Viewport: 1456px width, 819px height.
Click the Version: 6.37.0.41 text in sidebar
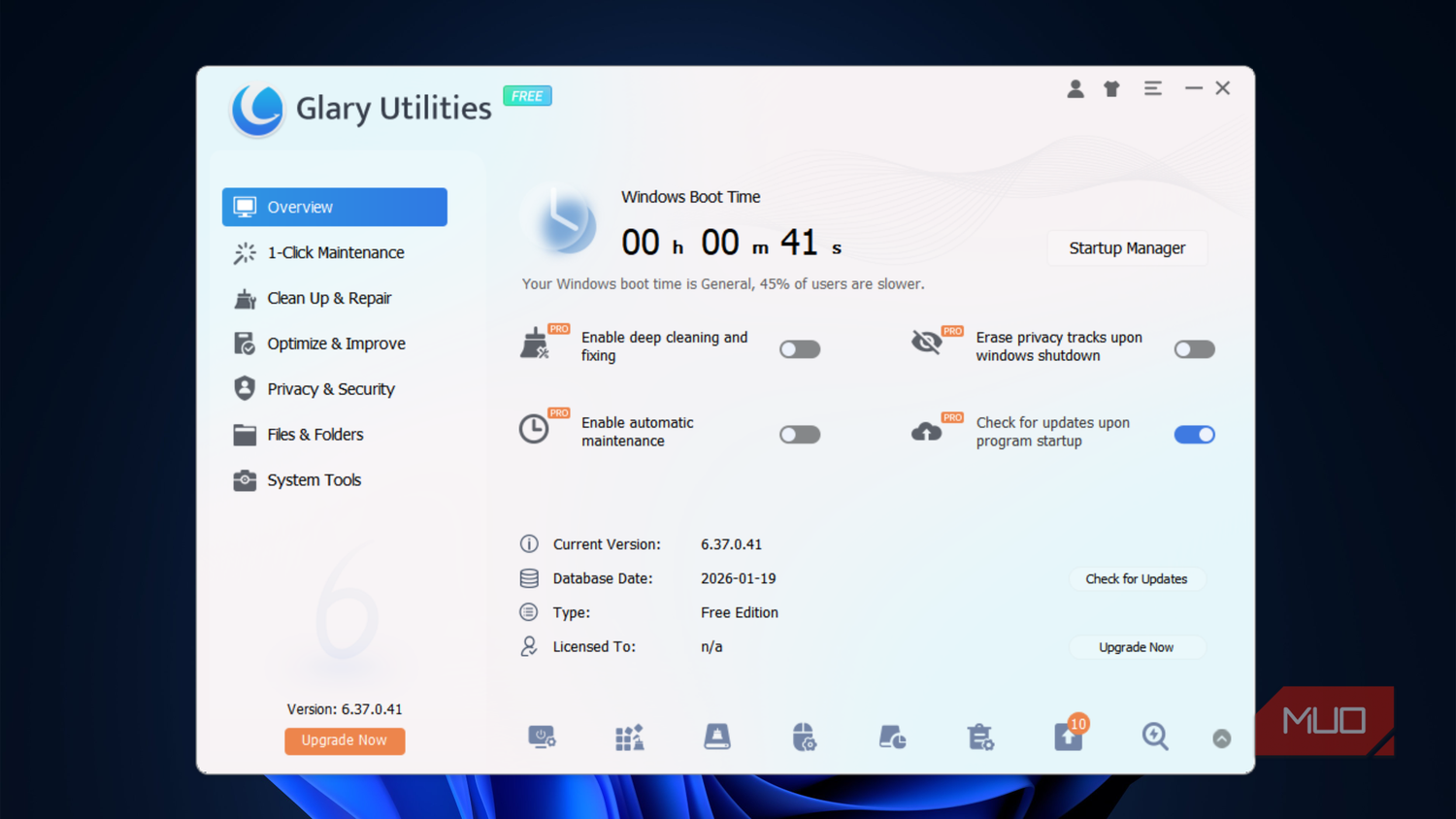pos(345,709)
